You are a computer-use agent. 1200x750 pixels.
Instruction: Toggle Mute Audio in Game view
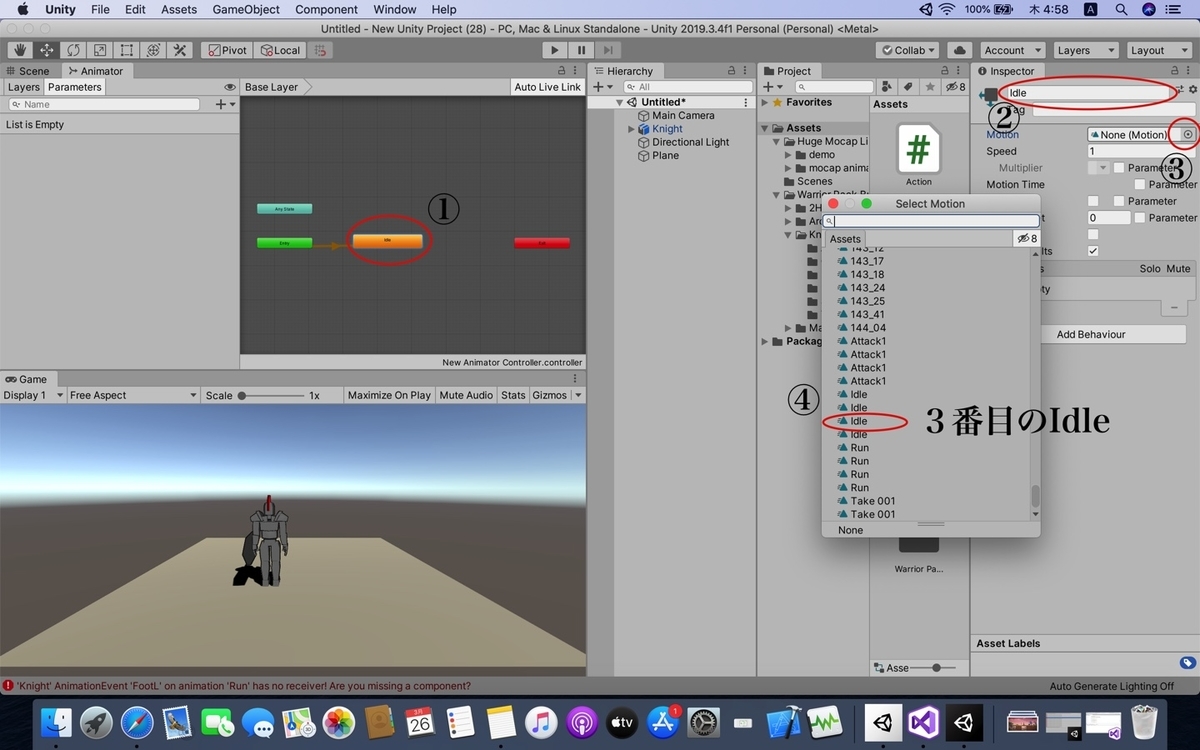click(466, 395)
